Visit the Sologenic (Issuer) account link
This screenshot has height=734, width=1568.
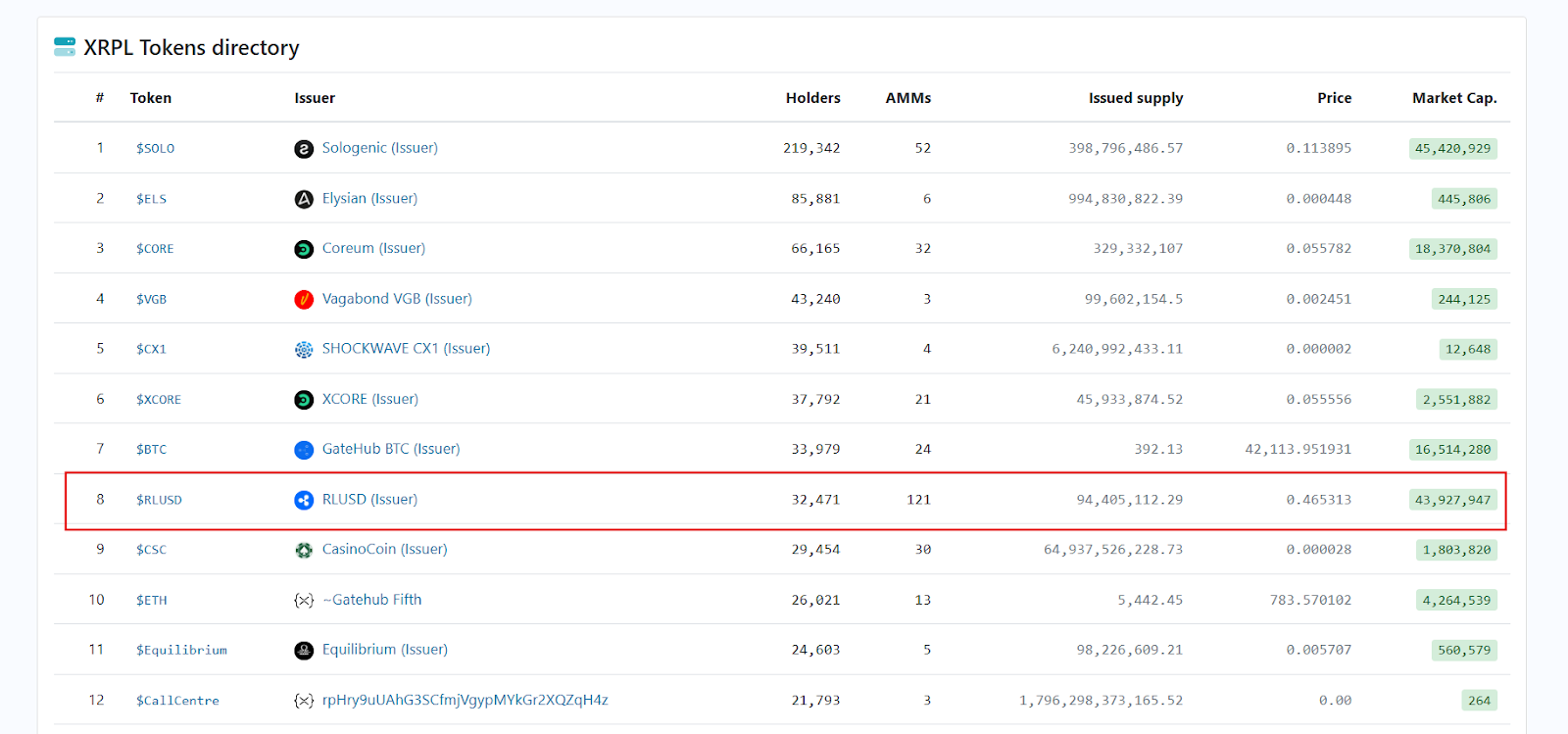click(x=380, y=148)
